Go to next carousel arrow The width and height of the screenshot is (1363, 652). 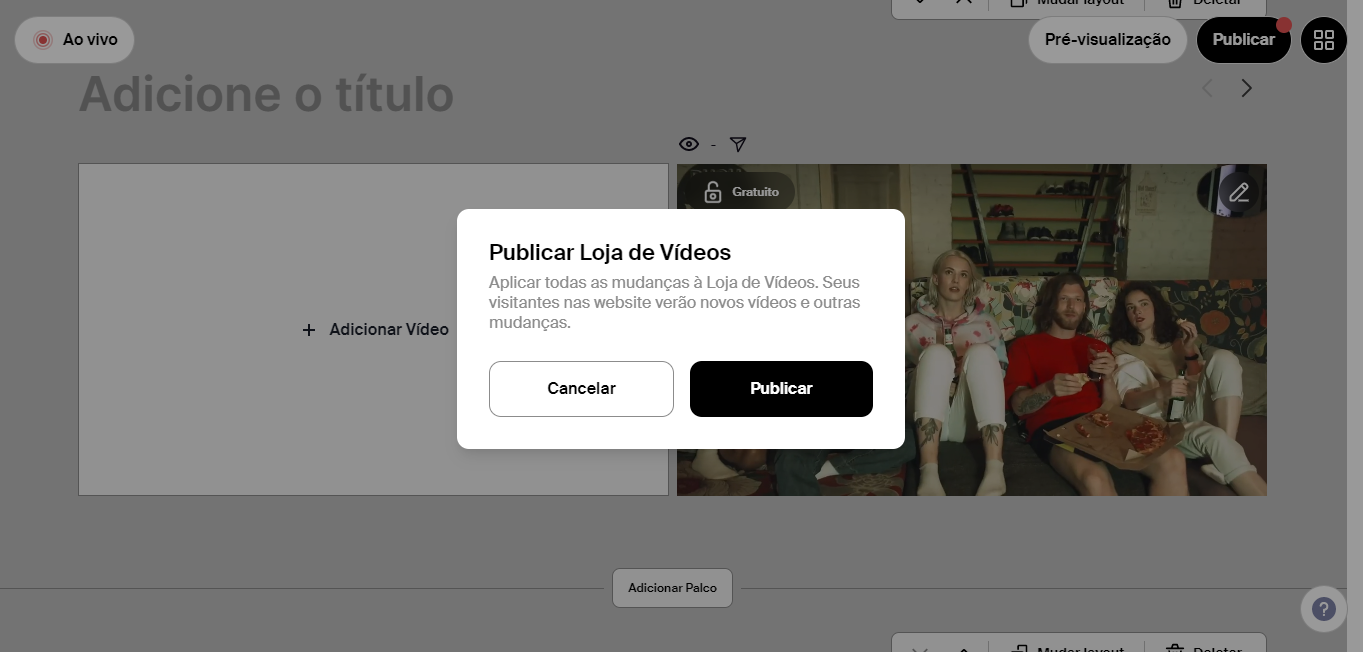point(1246,89)
